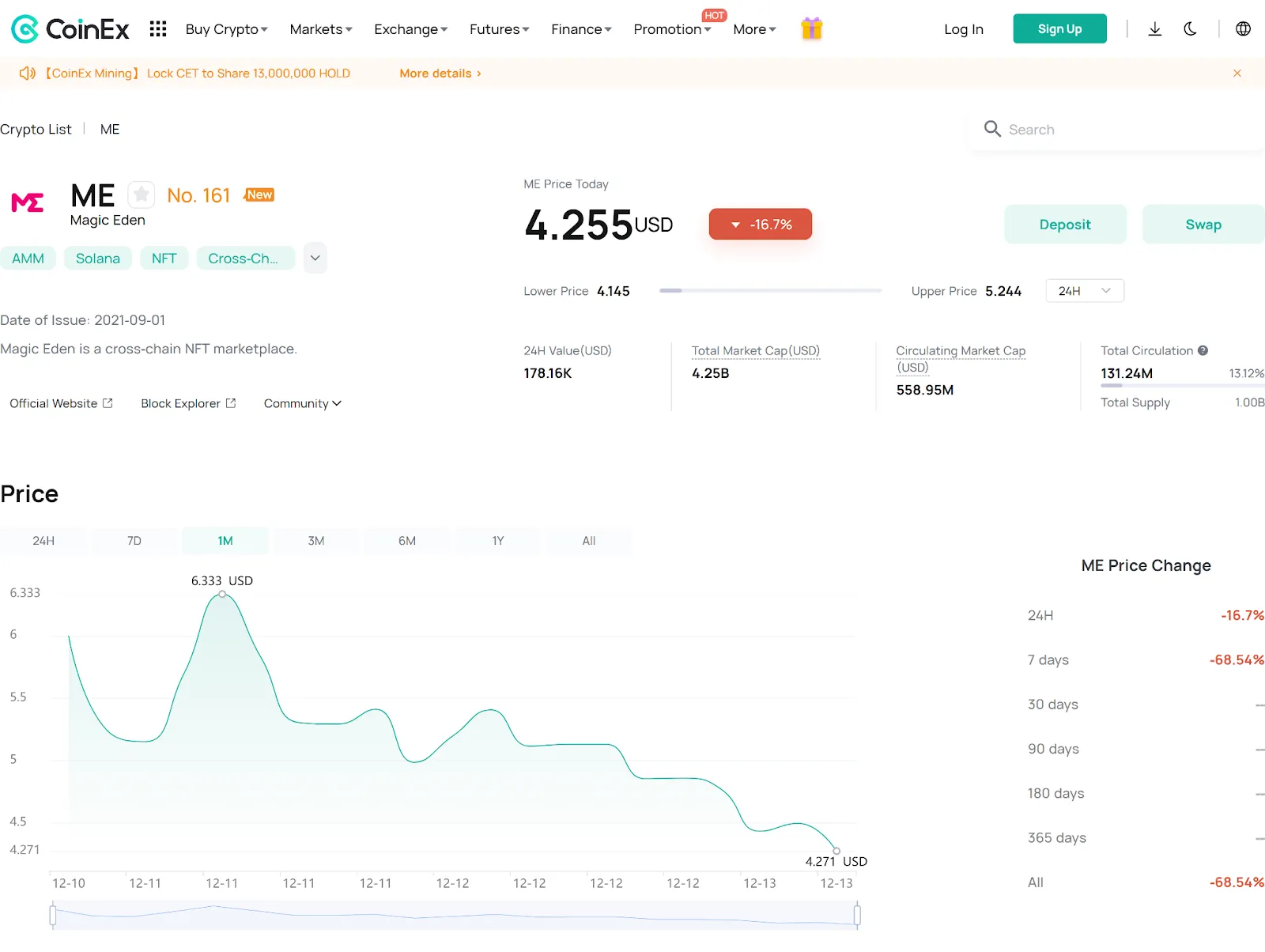This screenshot has width=1265, height=952.
Task: Open the Community dropdown
Action: [x=303, y=403]
